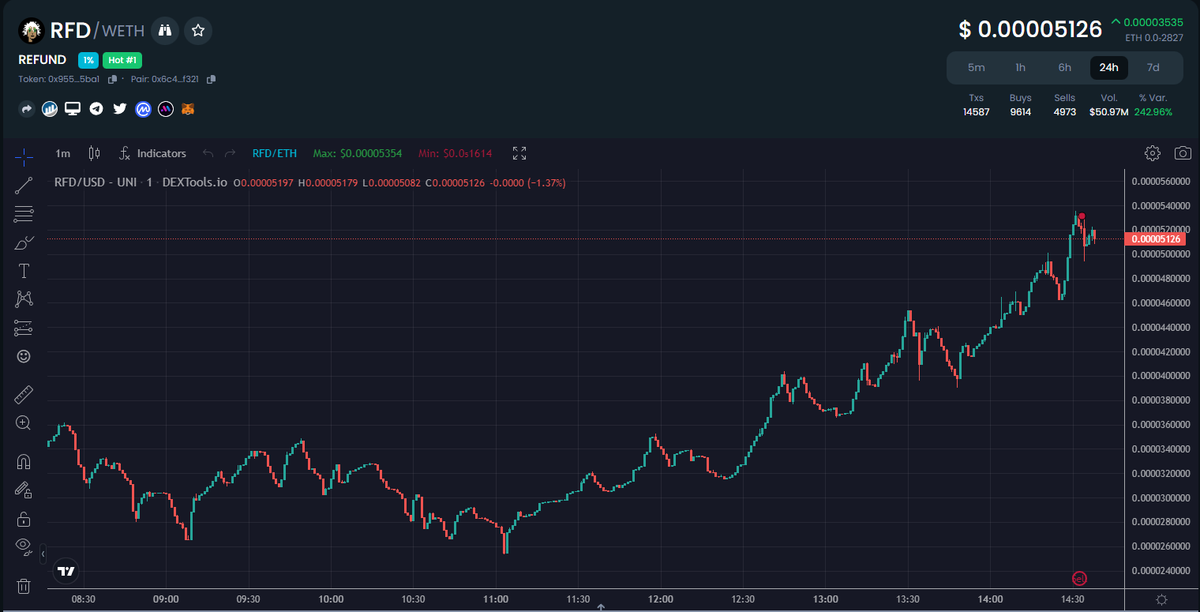Toggle stay-in-drawing-mode pencil lock

(24, 490)
